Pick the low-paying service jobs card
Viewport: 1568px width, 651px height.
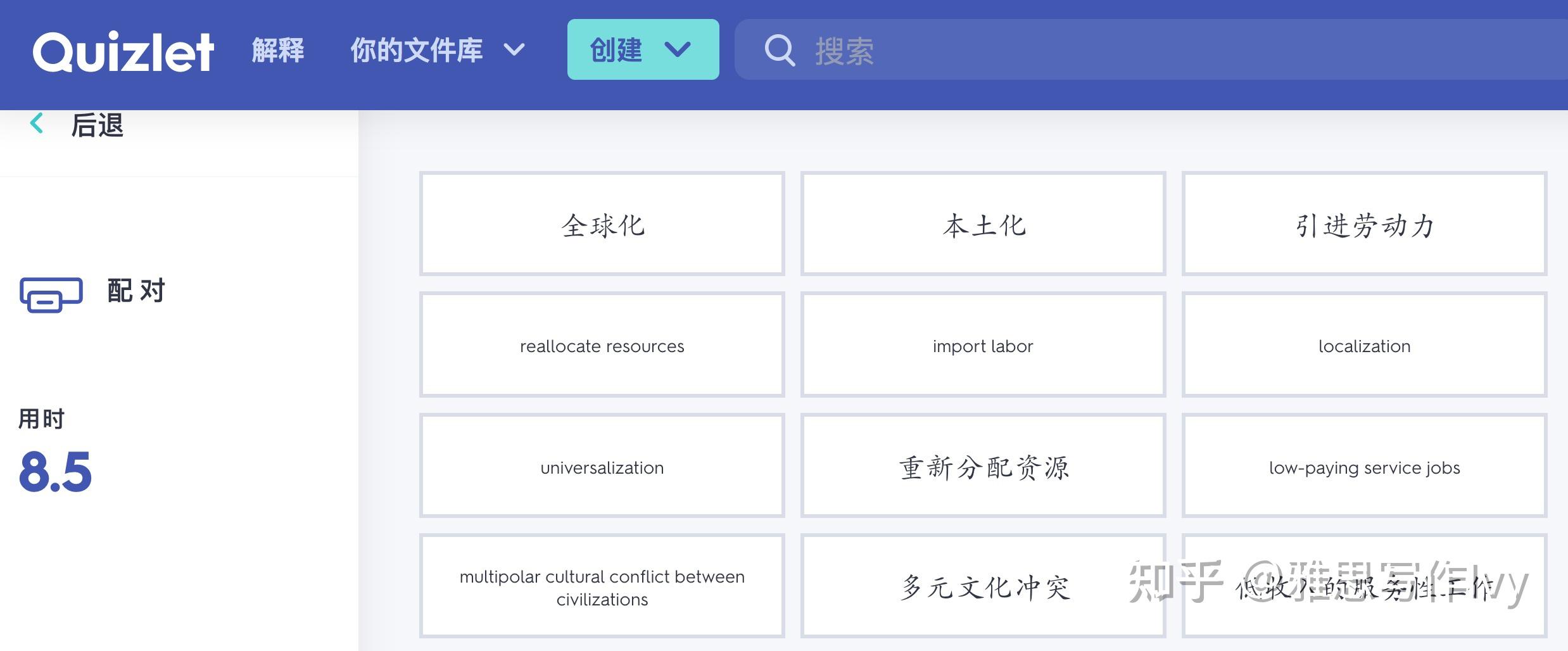(1364, 466)
